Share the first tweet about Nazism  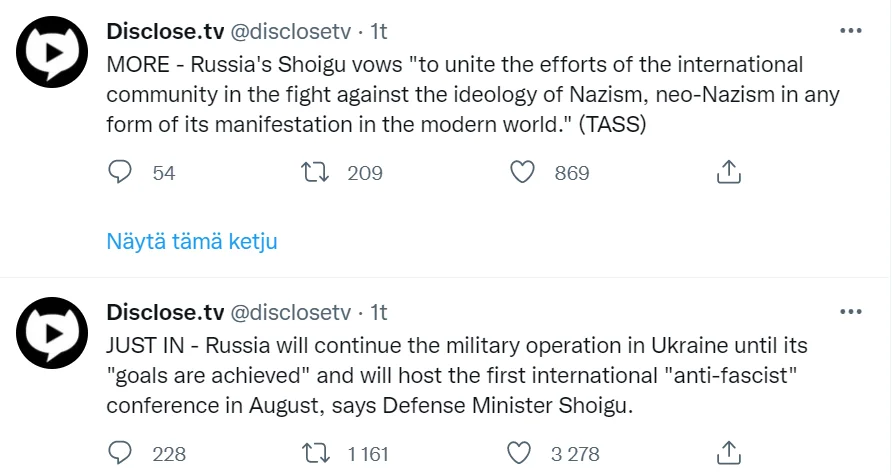(729, 173)
